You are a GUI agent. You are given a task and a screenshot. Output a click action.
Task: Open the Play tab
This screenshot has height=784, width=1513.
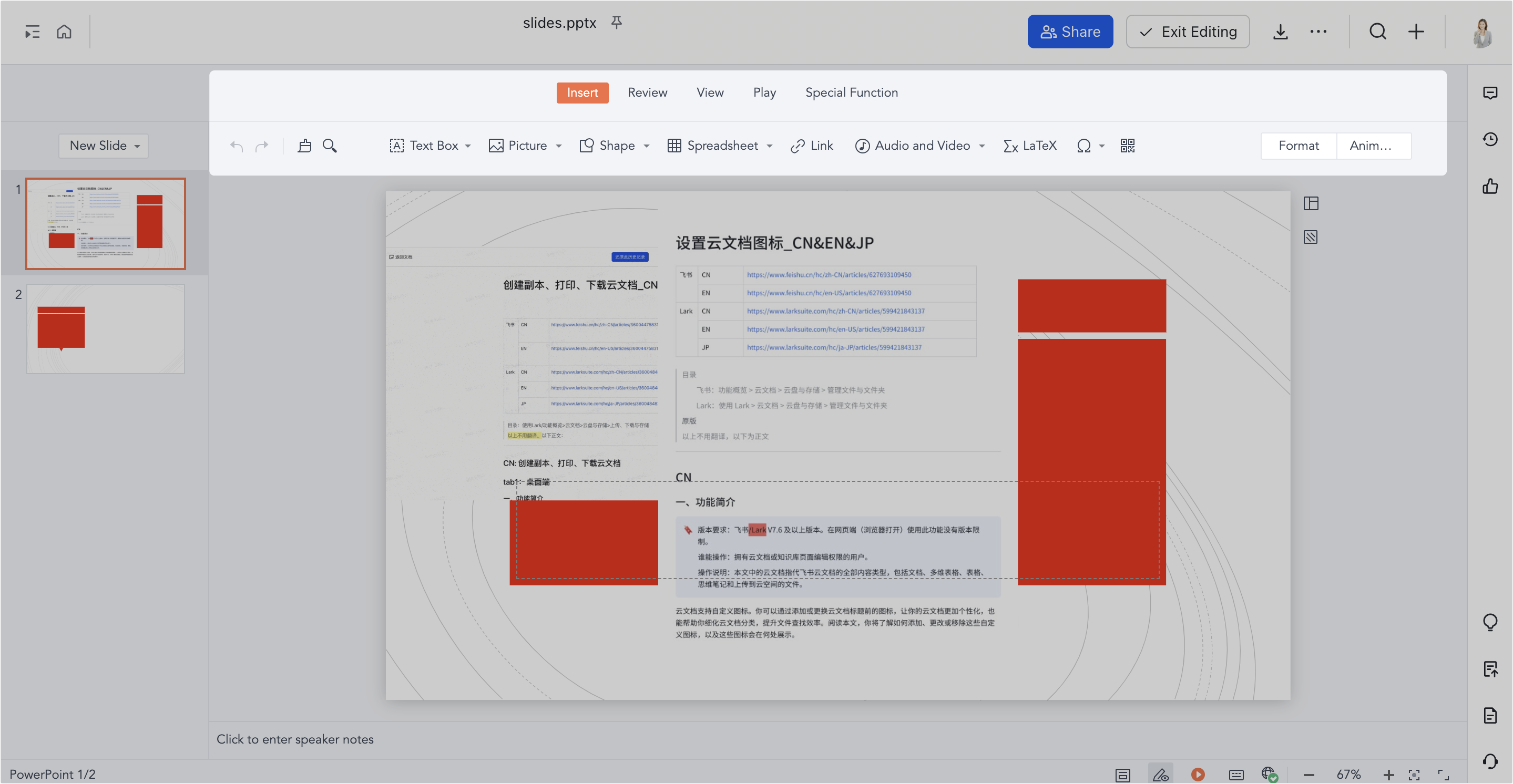click(764, 92)
